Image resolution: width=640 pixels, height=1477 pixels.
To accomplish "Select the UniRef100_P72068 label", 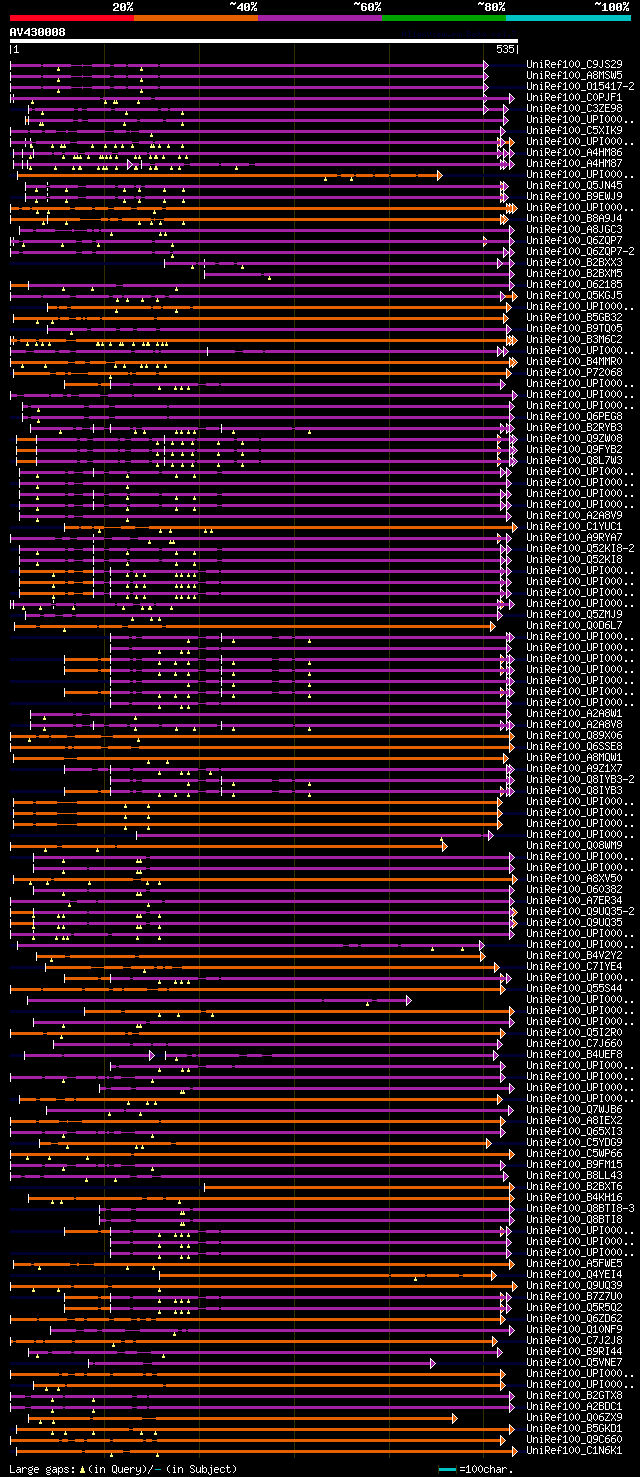I will (x=574, y=372).
